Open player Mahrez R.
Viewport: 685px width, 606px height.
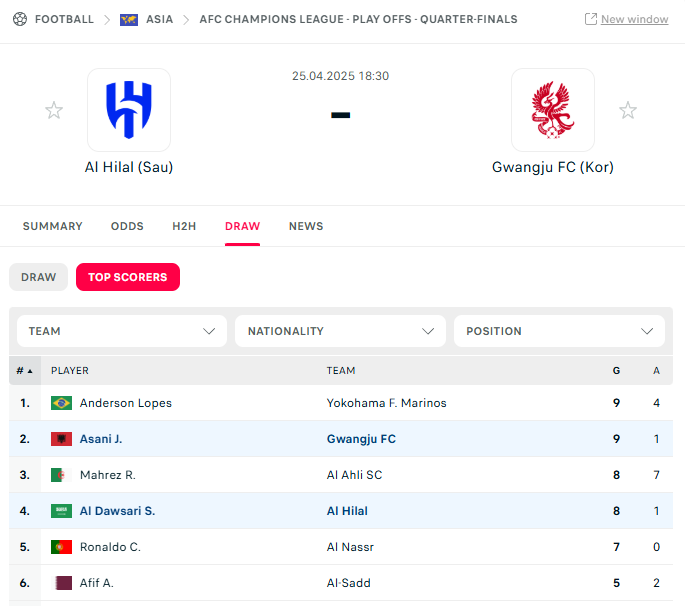point(108,475)
